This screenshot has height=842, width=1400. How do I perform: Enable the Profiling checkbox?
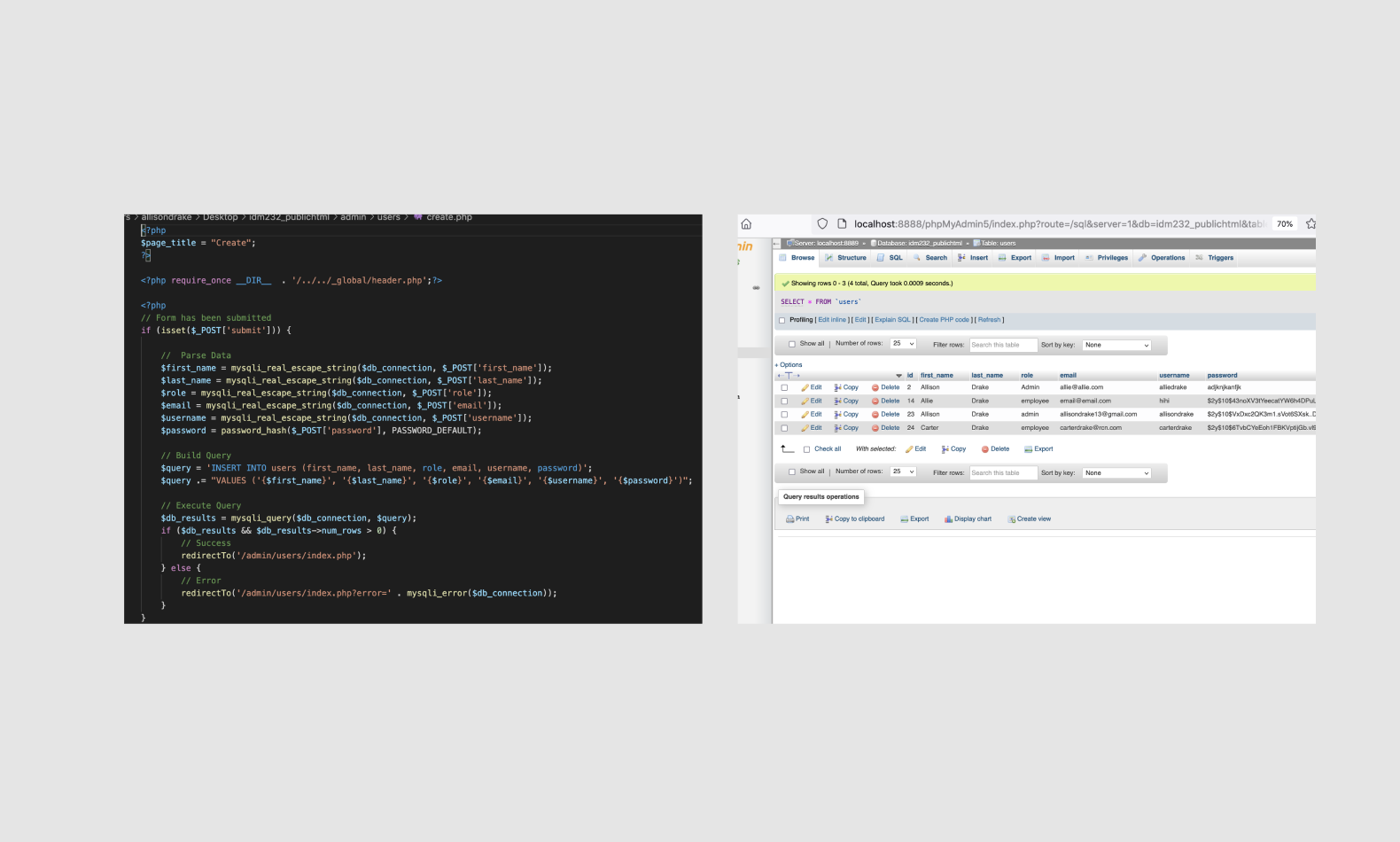click(x=782, y=320)
